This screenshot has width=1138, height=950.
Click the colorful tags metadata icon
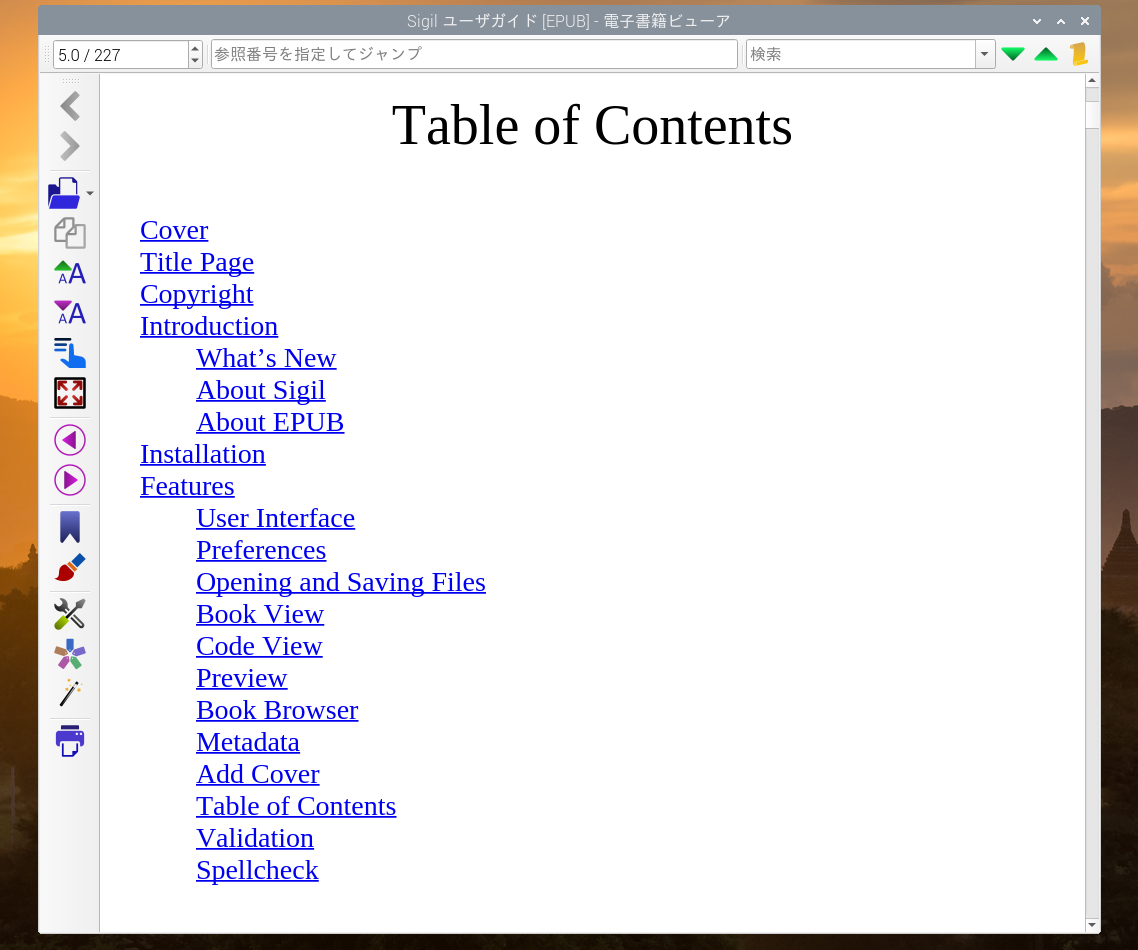click(x=70, y=655)
